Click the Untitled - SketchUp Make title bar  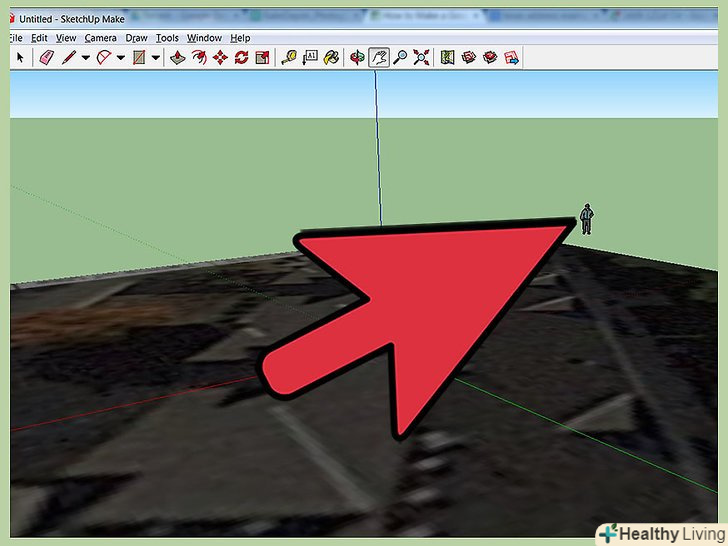[72, 19]
